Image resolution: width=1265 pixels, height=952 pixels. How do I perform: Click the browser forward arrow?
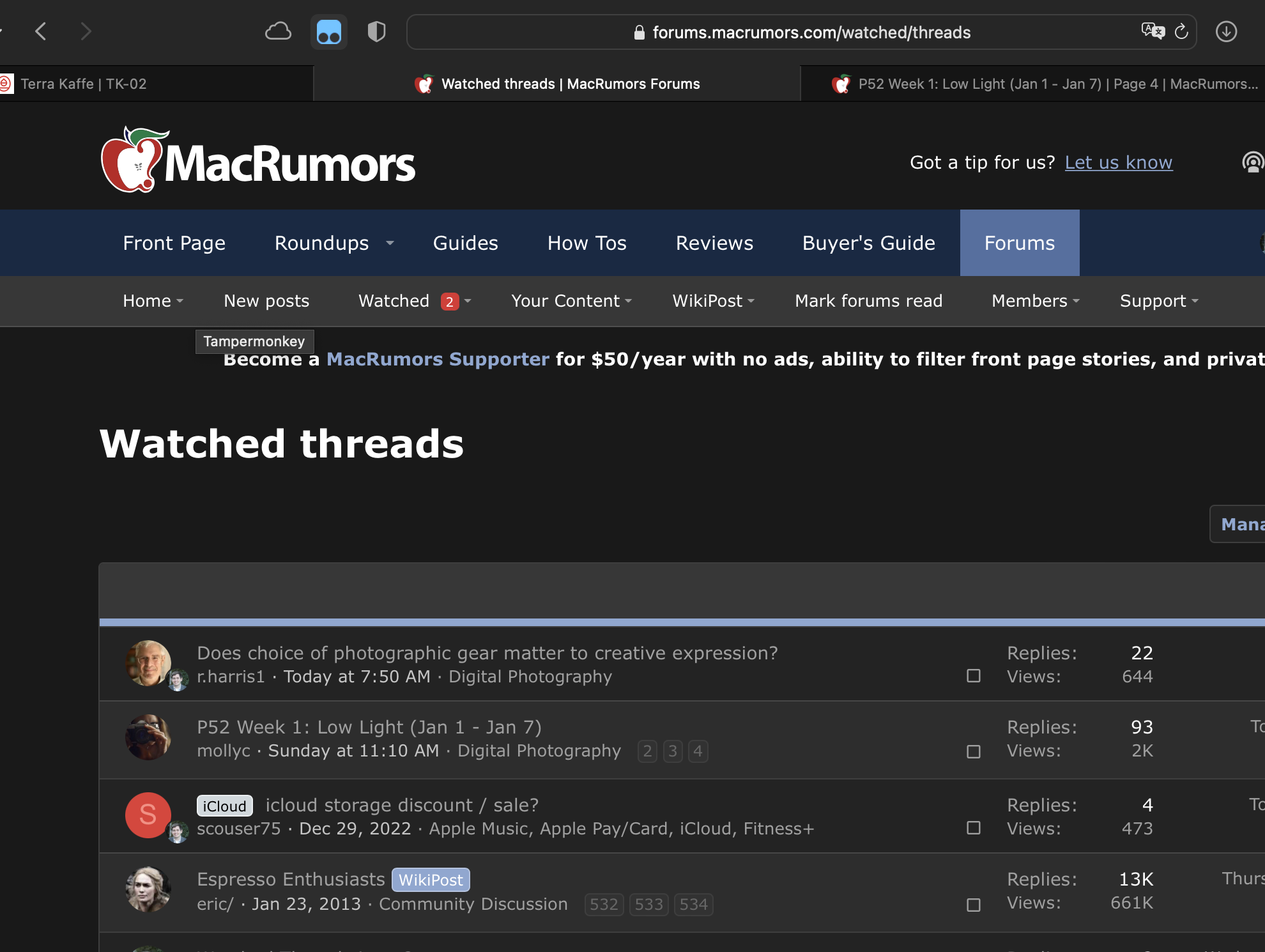[86, 31]
